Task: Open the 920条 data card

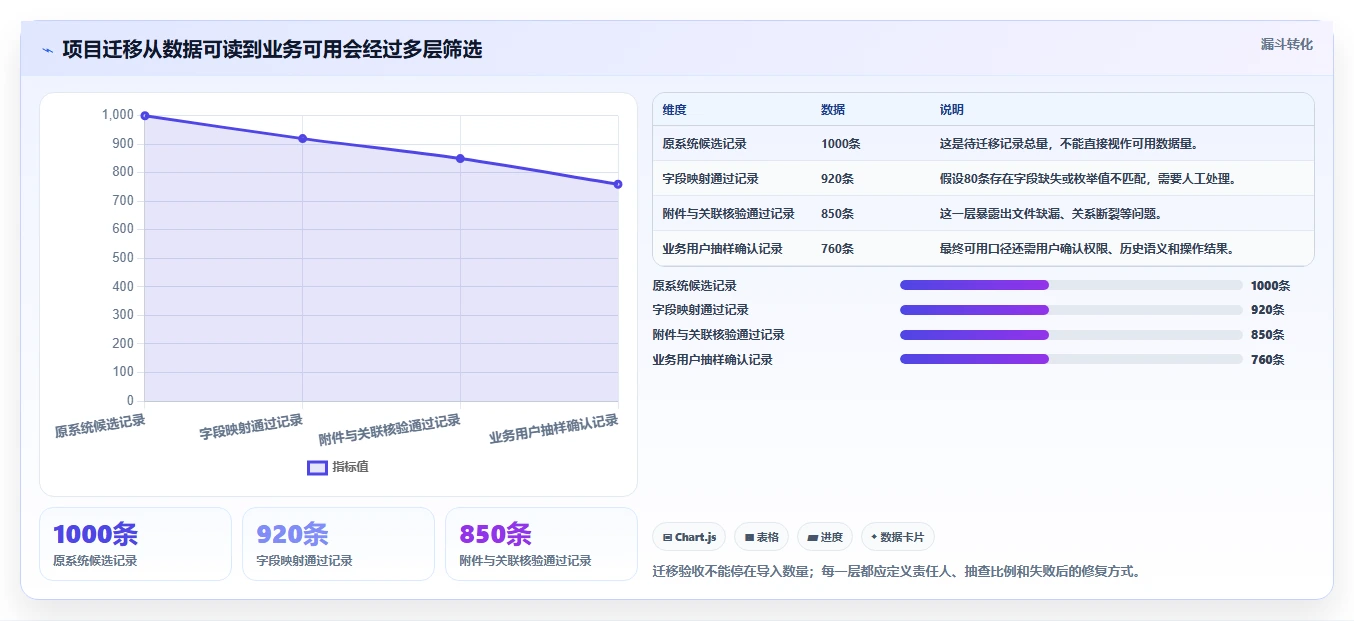Action: point(338,544)
